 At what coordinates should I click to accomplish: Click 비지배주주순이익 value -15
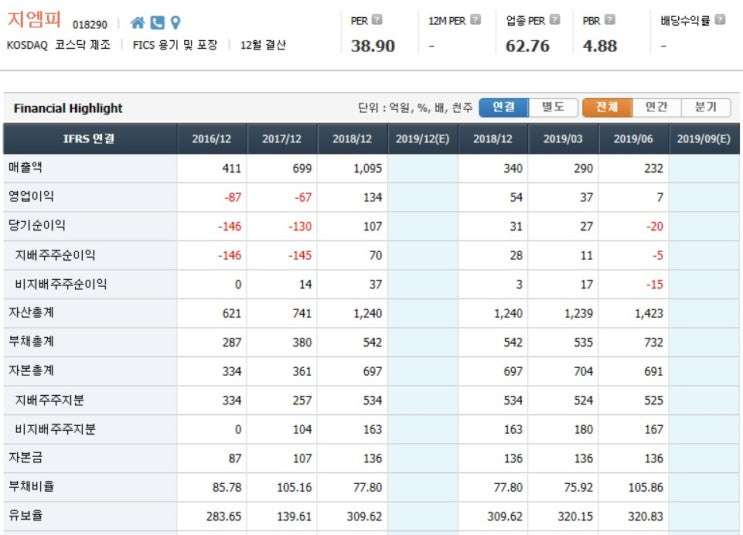click(x=654, y=285)
